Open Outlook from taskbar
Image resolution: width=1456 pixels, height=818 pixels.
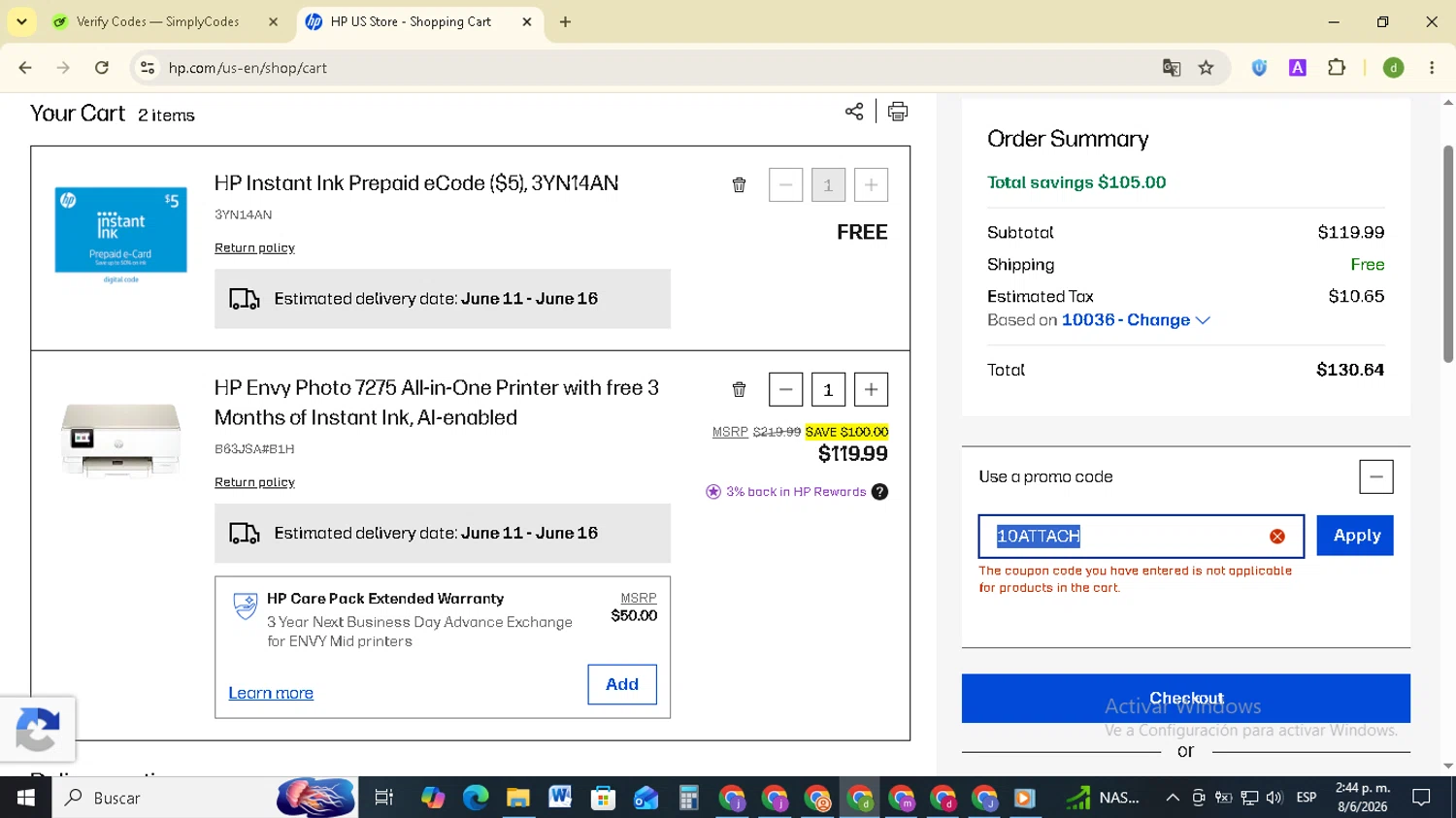coord(645,798)
